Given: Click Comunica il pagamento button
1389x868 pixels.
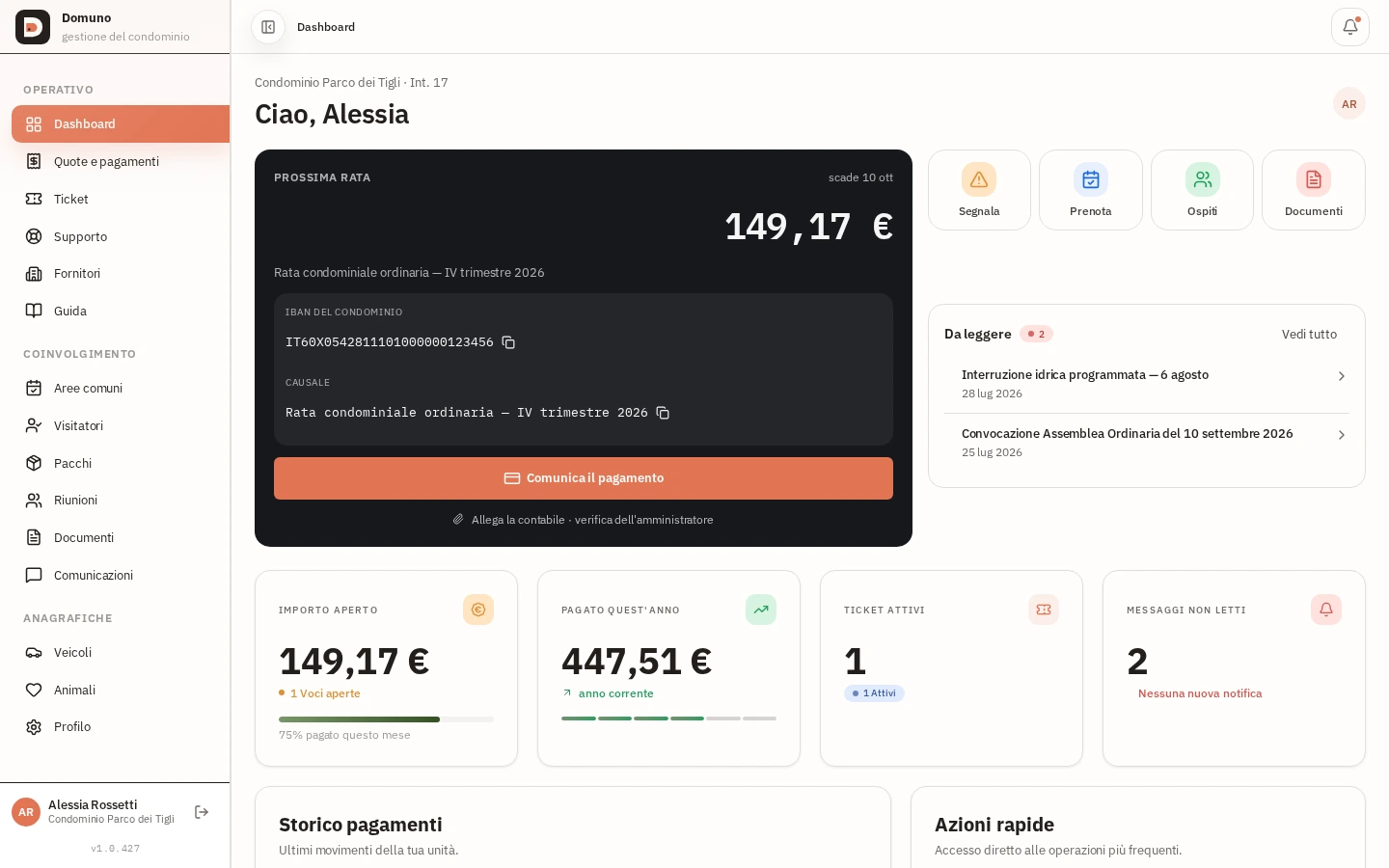Looking at the screenshot, I should (x=584, y=478).
